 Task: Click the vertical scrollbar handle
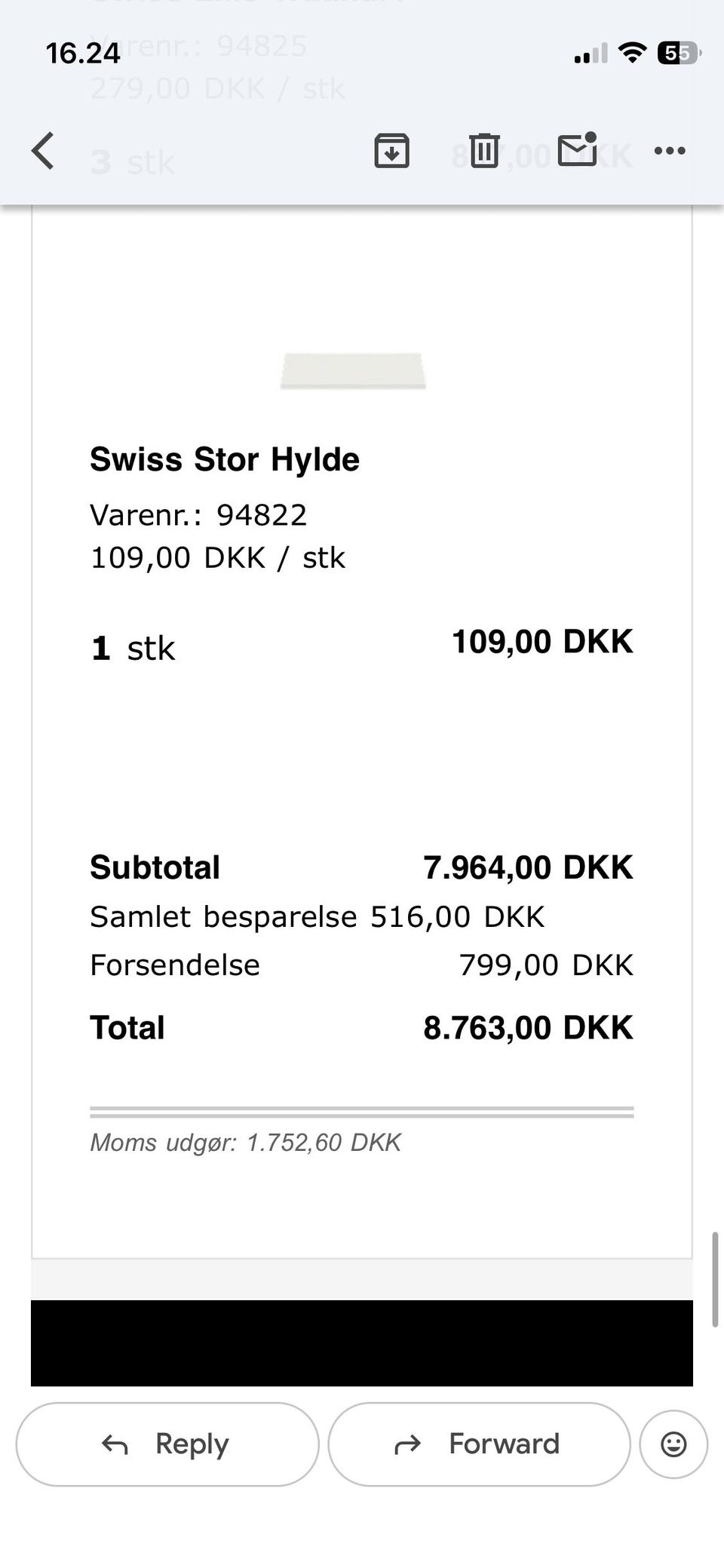tap(715, 1280)
